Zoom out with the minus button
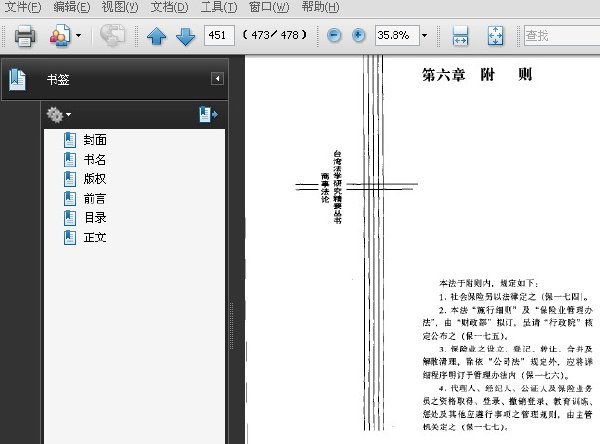The width and height of the screenshot is (600, 444). point(334,36)
